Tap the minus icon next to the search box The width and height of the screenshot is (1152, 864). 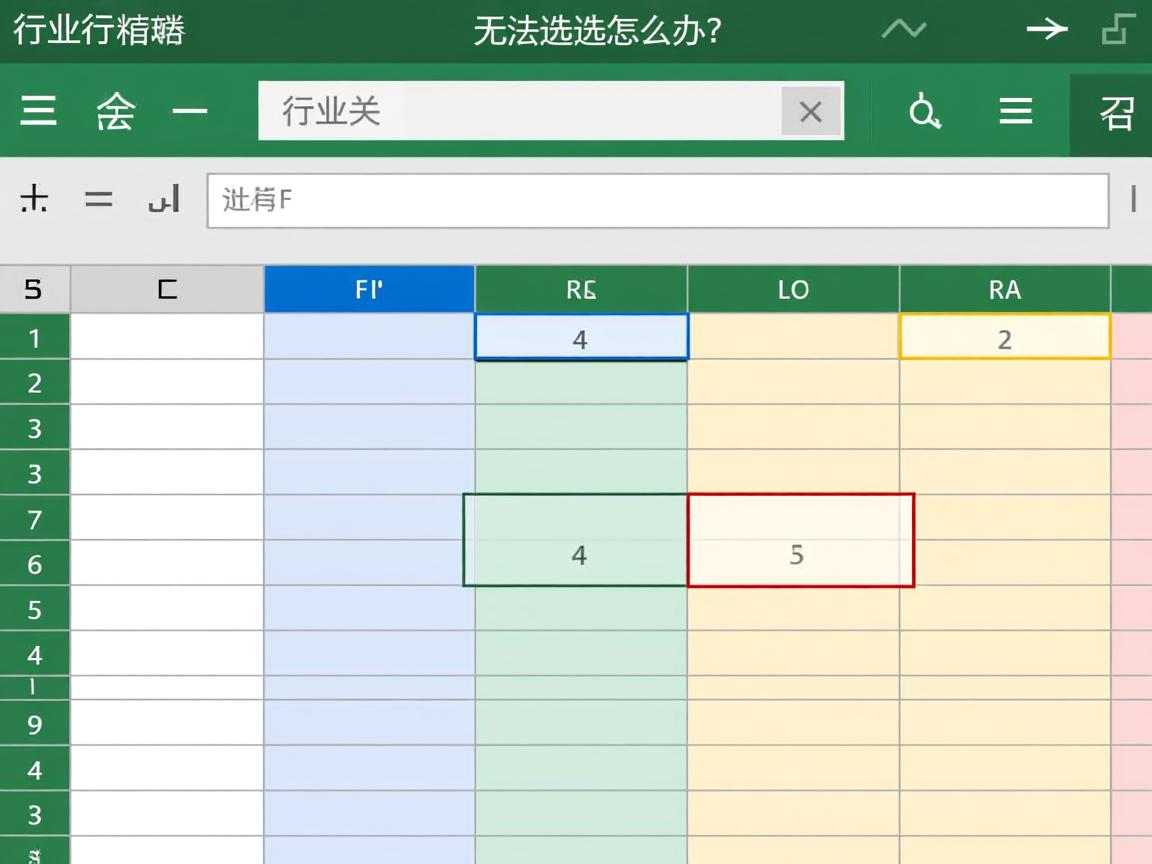190,112
